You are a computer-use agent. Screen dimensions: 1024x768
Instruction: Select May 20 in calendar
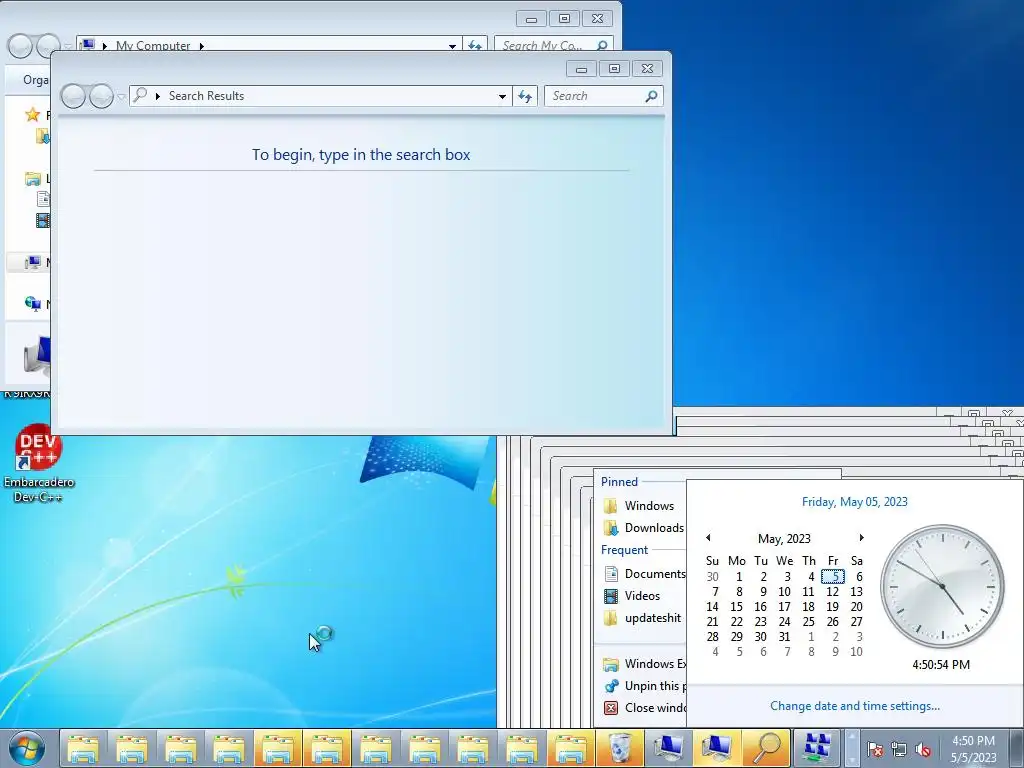856,607
